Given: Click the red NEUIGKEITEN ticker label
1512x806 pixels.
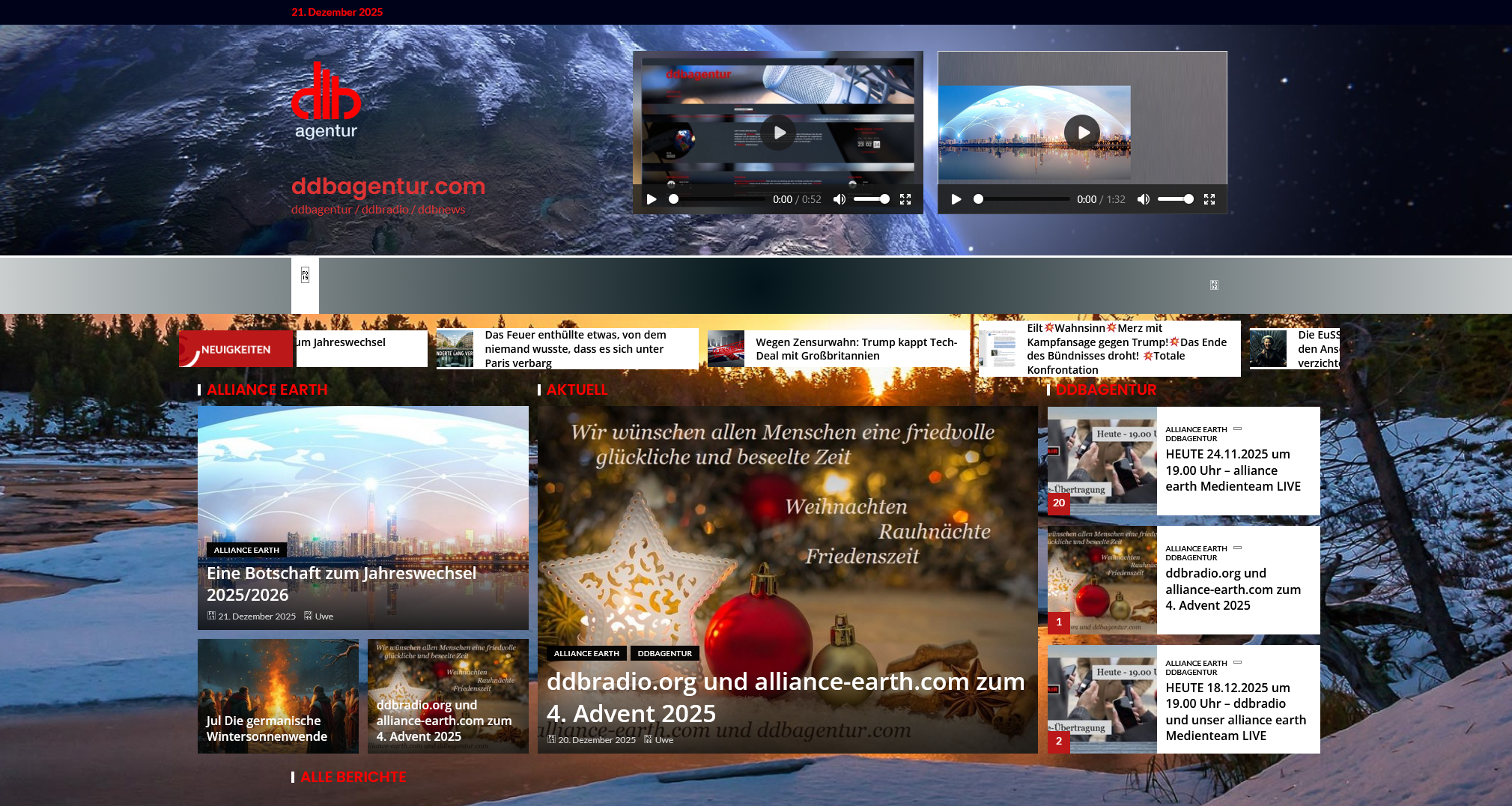Looking at the screenshot, I should pos(235,349).
